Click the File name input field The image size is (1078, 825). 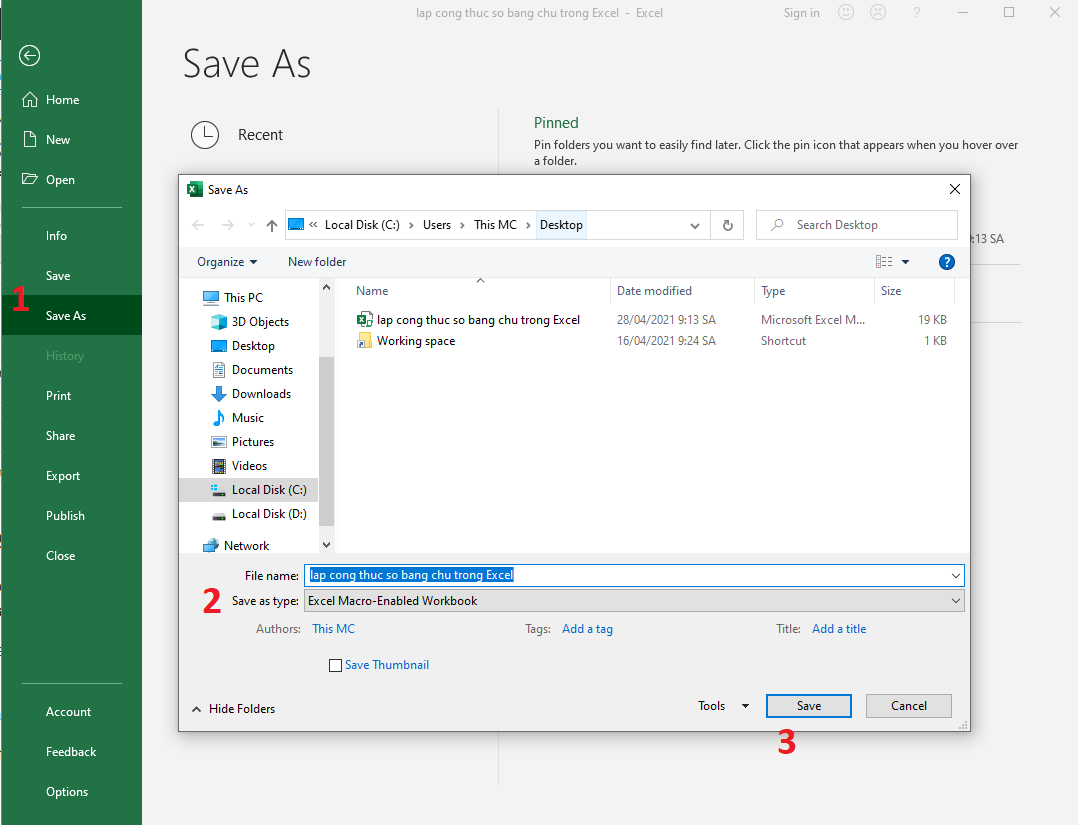[630, 576]
